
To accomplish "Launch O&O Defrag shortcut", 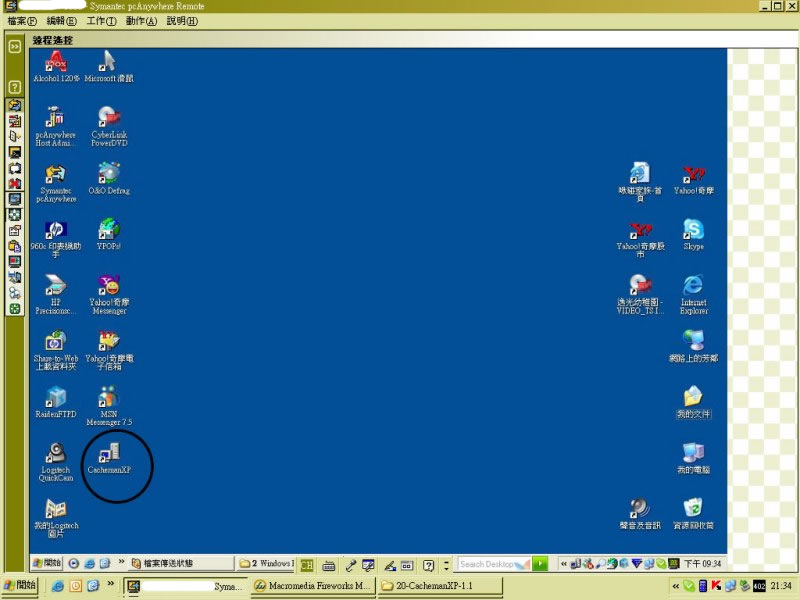I will tap(109, 179).
